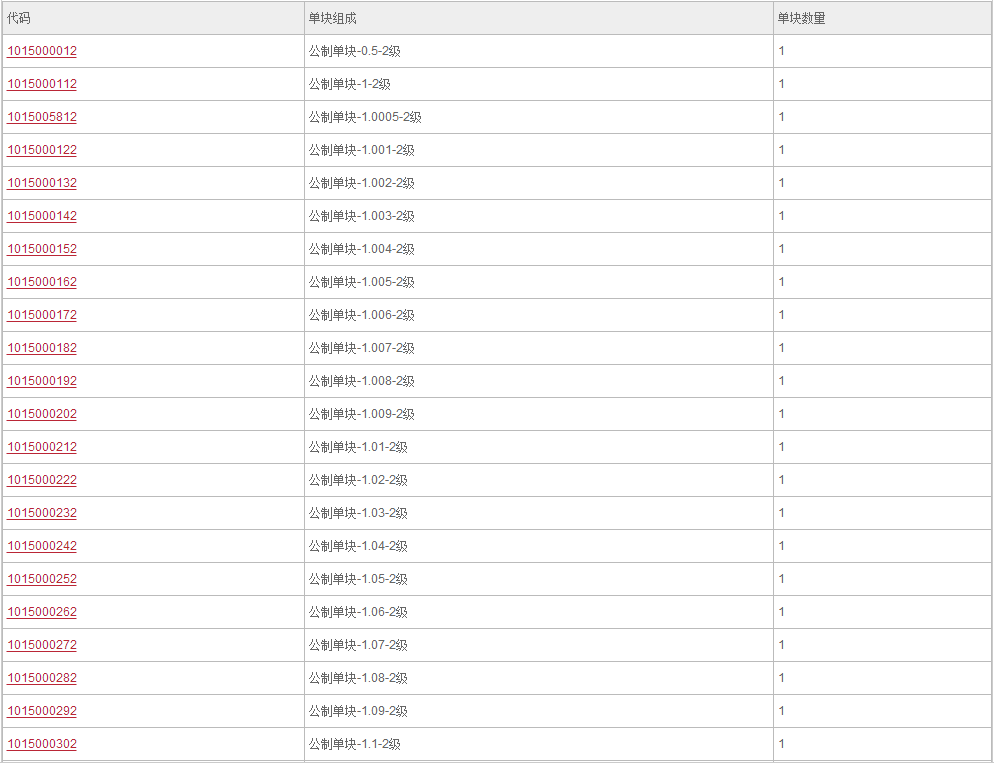This screenshot has width=994, height=763.
Task: Open code link 1015000272
Action: (x=42, y=644)
